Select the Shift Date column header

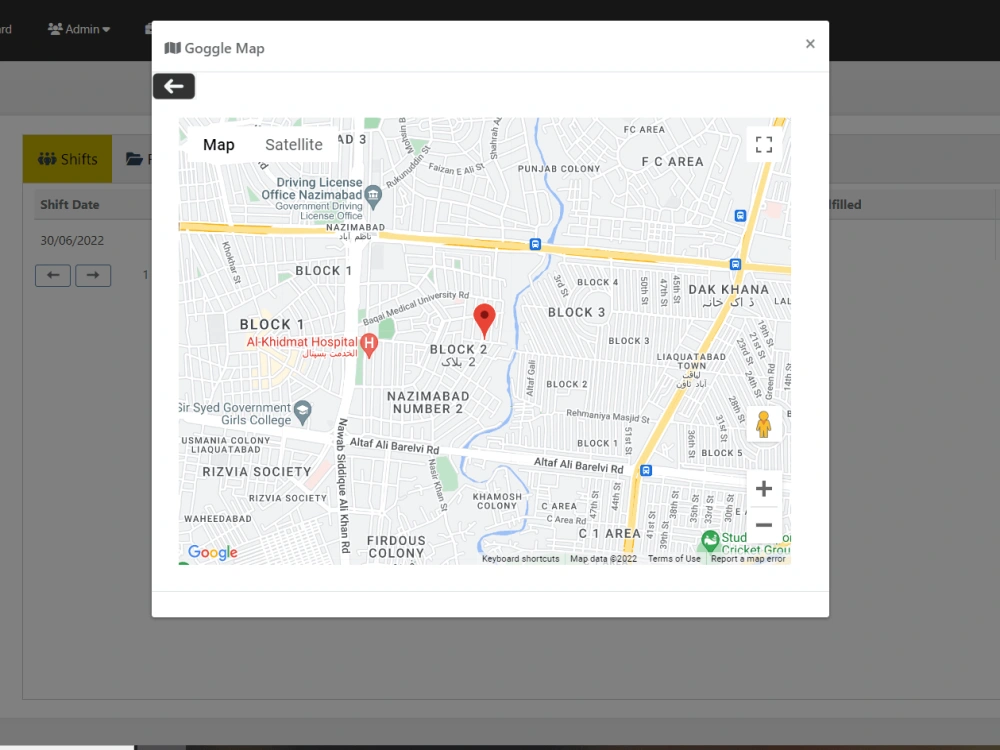point(70,204)
